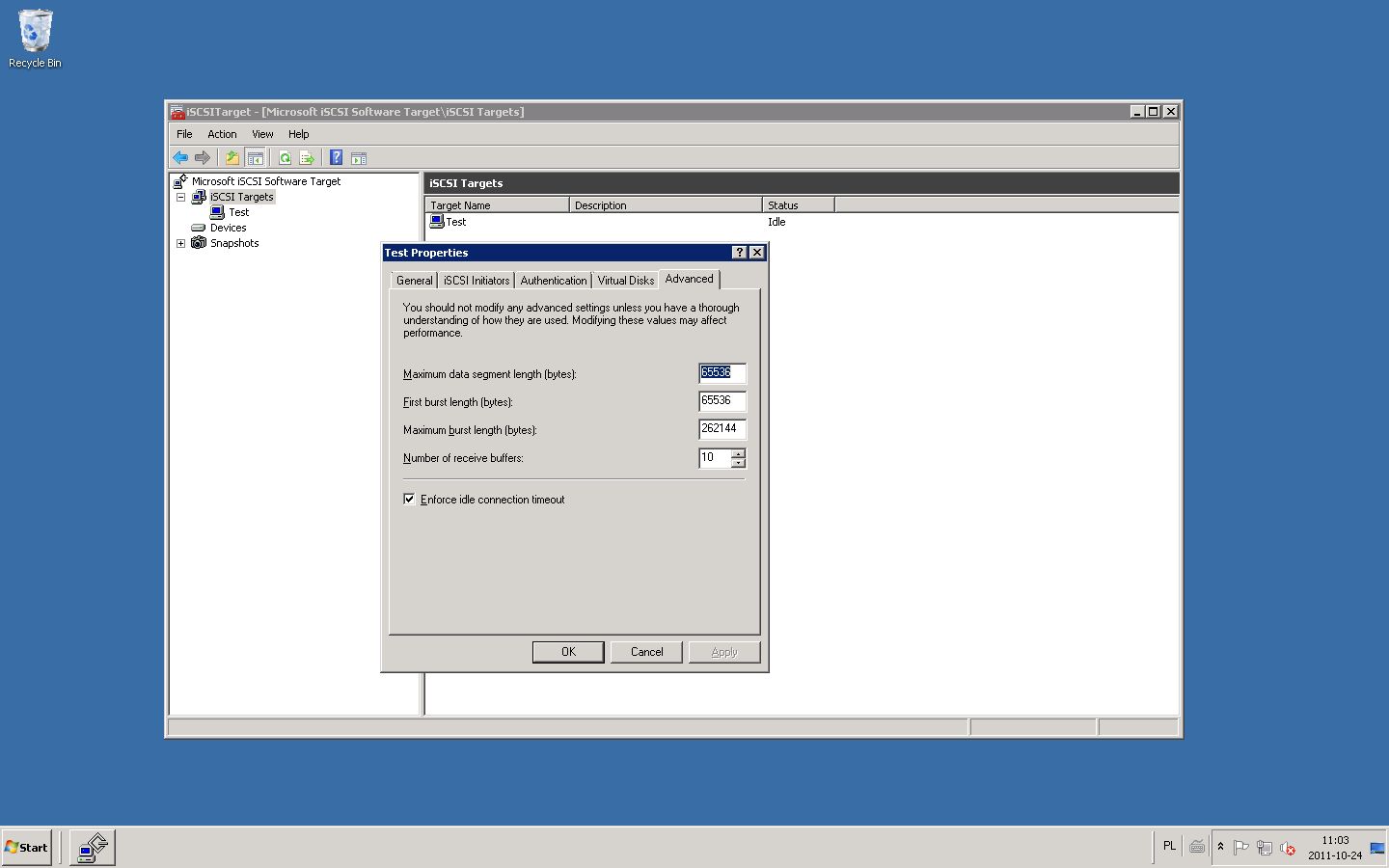Click the Maximum data segment length field
The width and height of the screenshot is (1389, 868).
(722, 373)
